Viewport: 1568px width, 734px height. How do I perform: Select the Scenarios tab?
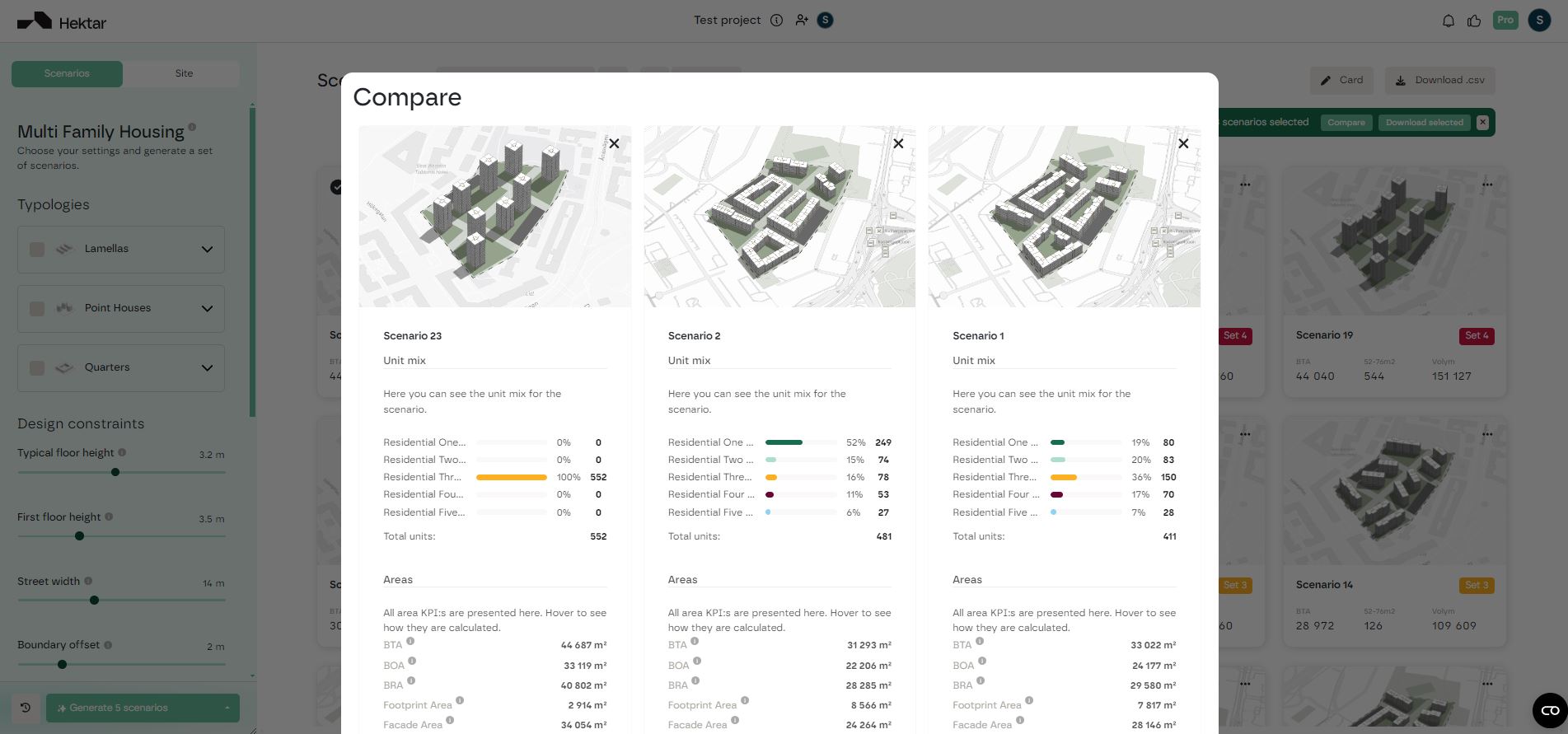[x=67, y=73]
